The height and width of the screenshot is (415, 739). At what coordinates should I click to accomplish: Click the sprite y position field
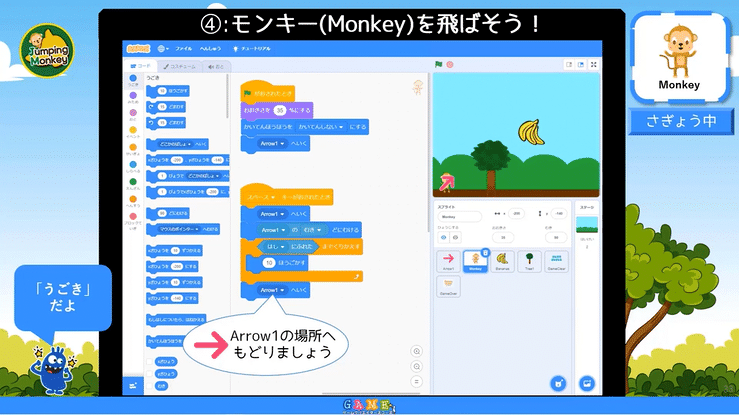click(x=558, y=213)
